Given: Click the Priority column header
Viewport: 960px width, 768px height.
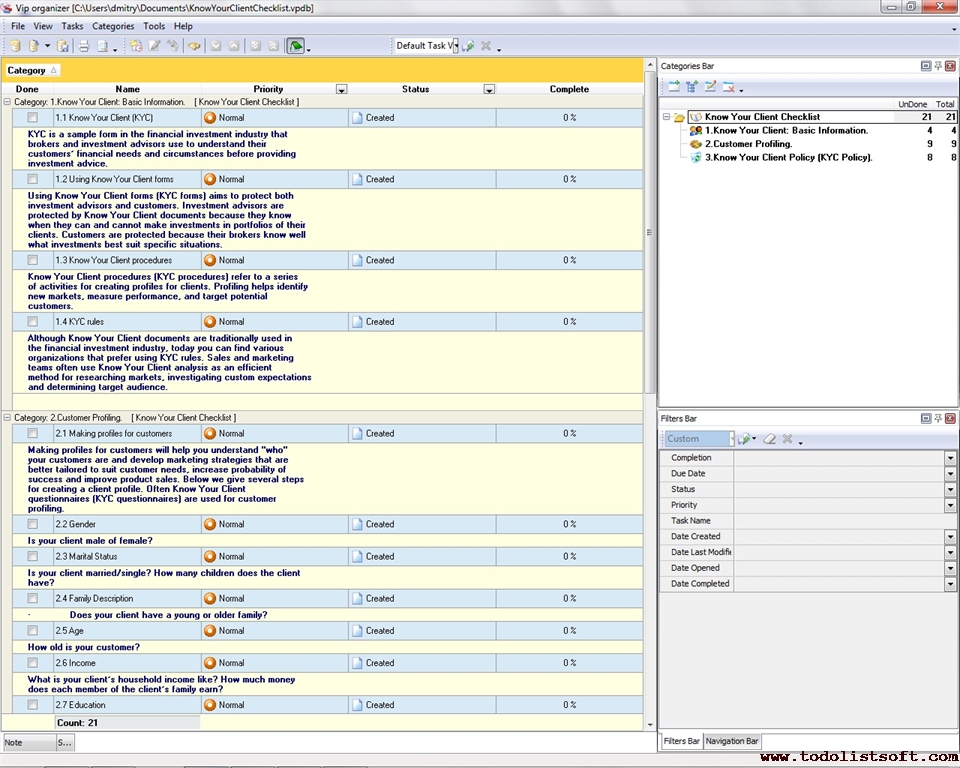Looking at the screenshot, I should [x=268, y=89].
